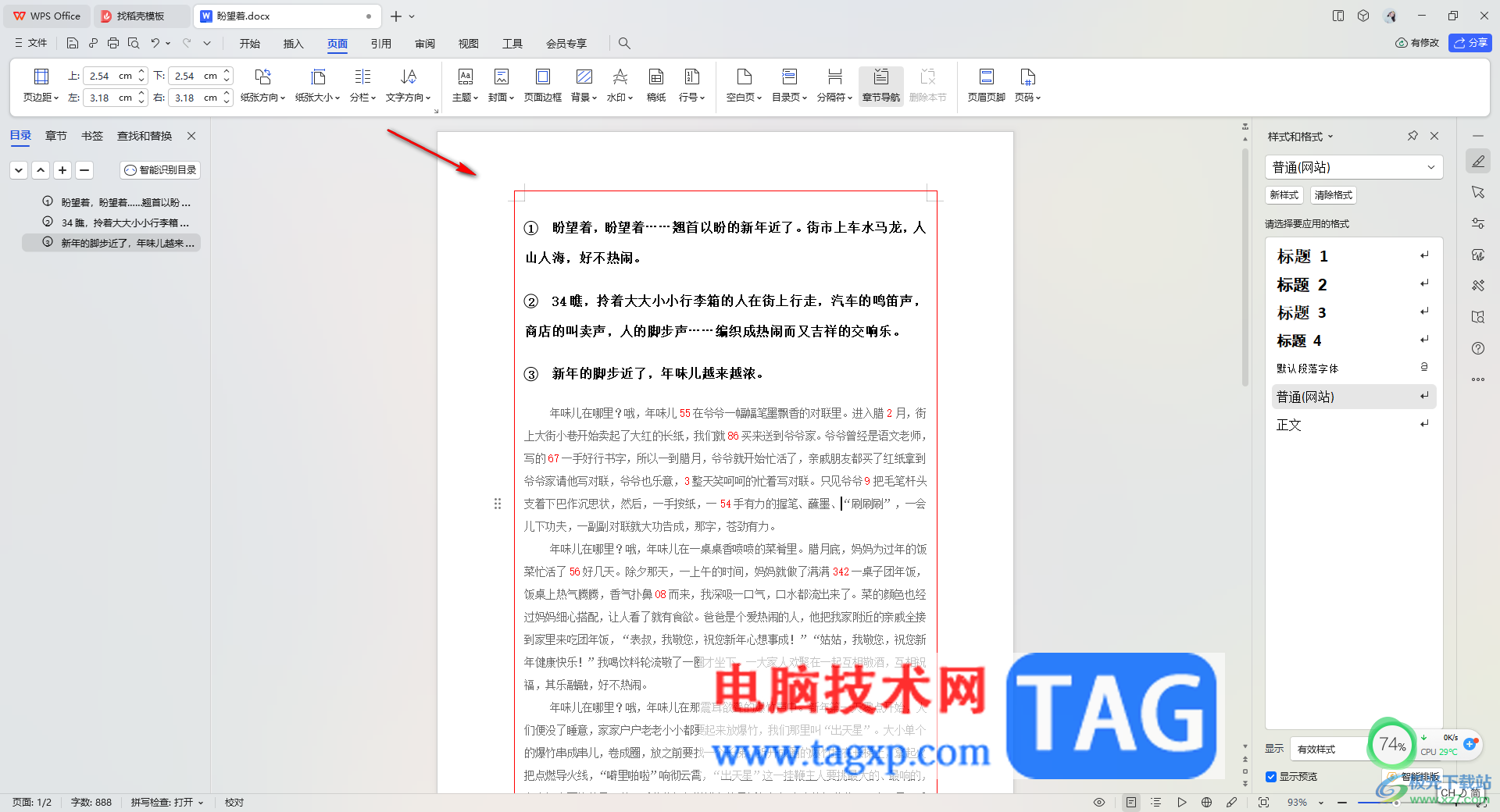Open the 页边距 margins tool
The image size is (1500, 812).
(x=41, y=84)
